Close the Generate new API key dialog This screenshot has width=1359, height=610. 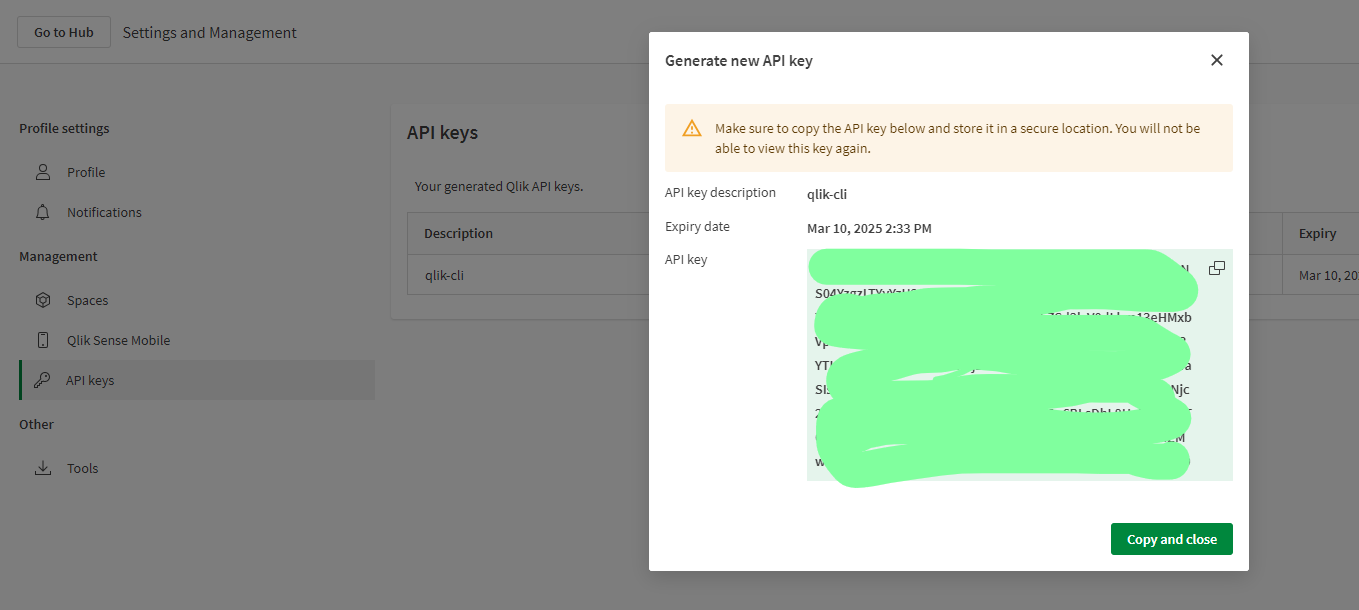coord(1216,60)
